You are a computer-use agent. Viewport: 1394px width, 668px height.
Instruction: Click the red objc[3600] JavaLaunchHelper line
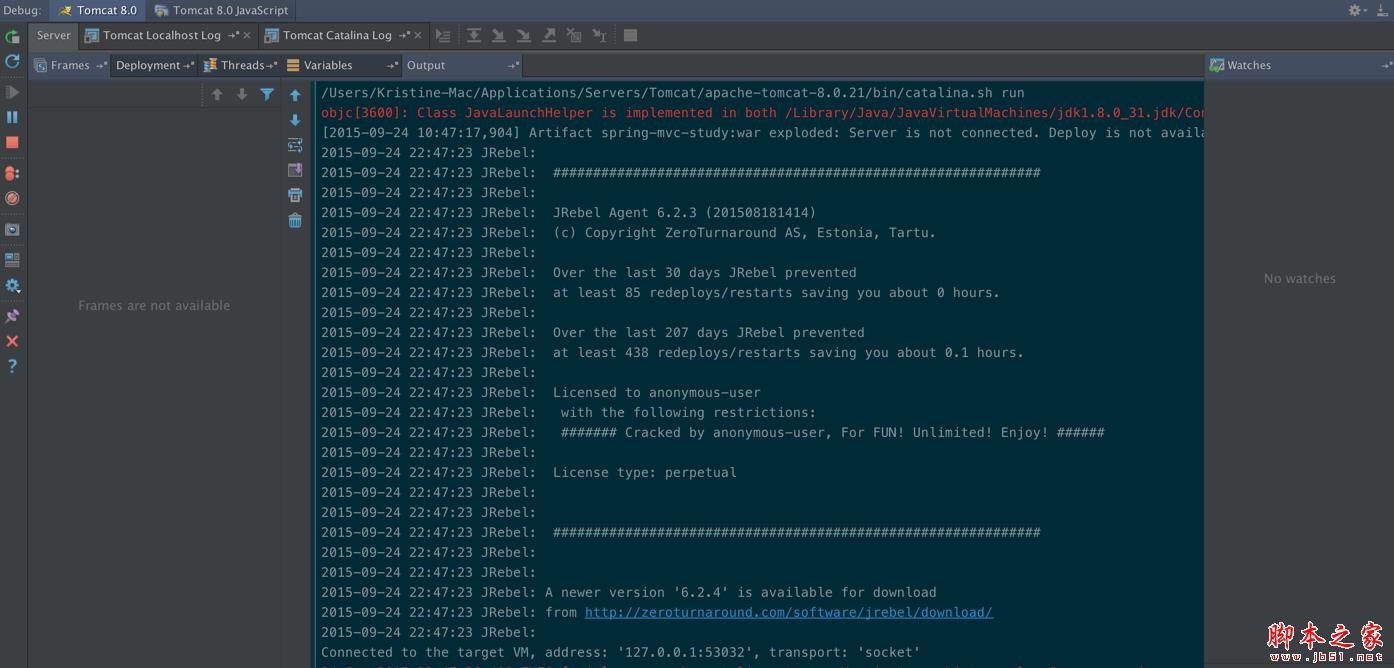(762, 112)
